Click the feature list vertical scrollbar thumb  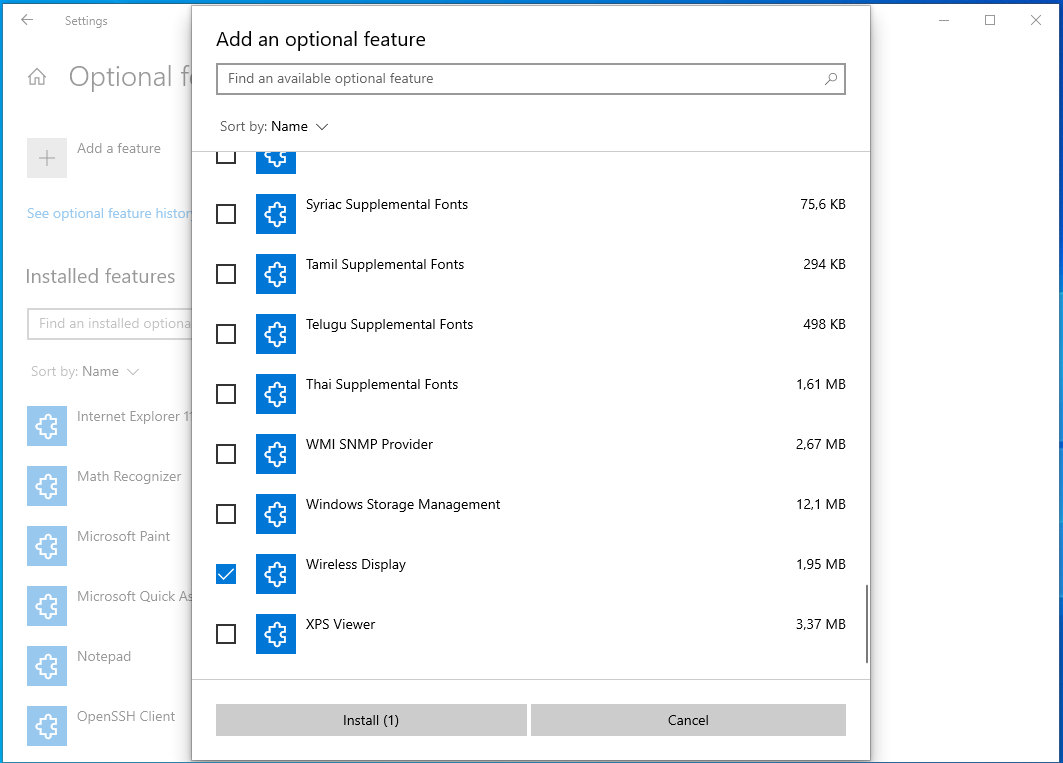point(866,623)
